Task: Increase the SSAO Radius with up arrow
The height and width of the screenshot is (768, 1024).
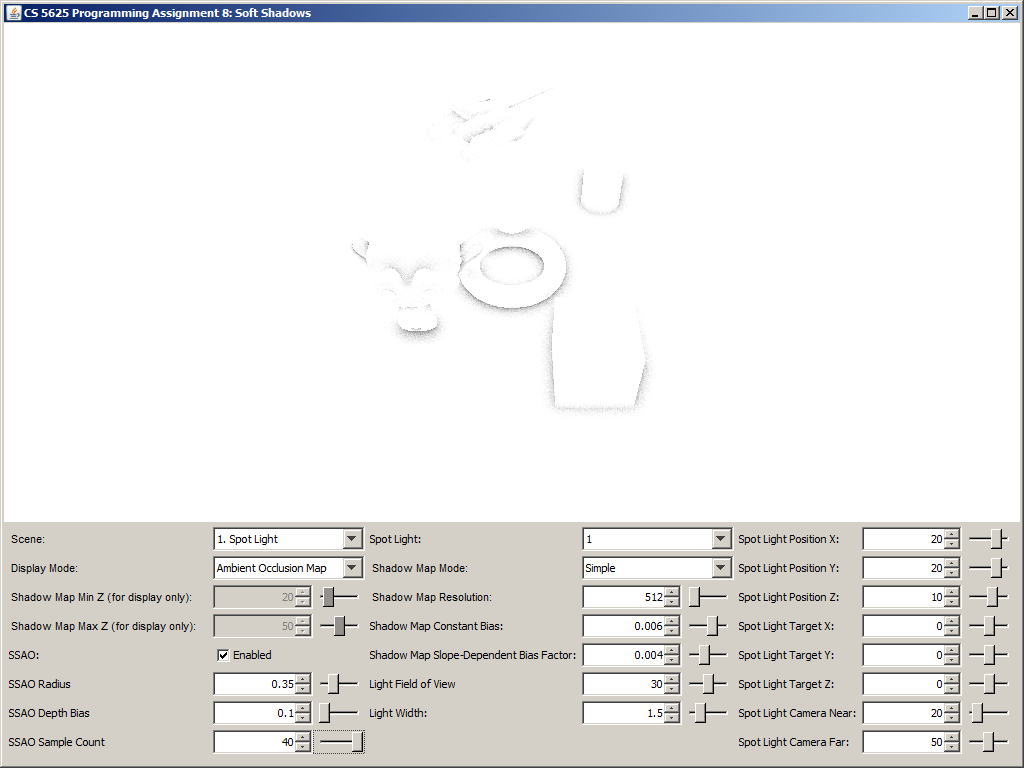Action: [x=303, y=680]
